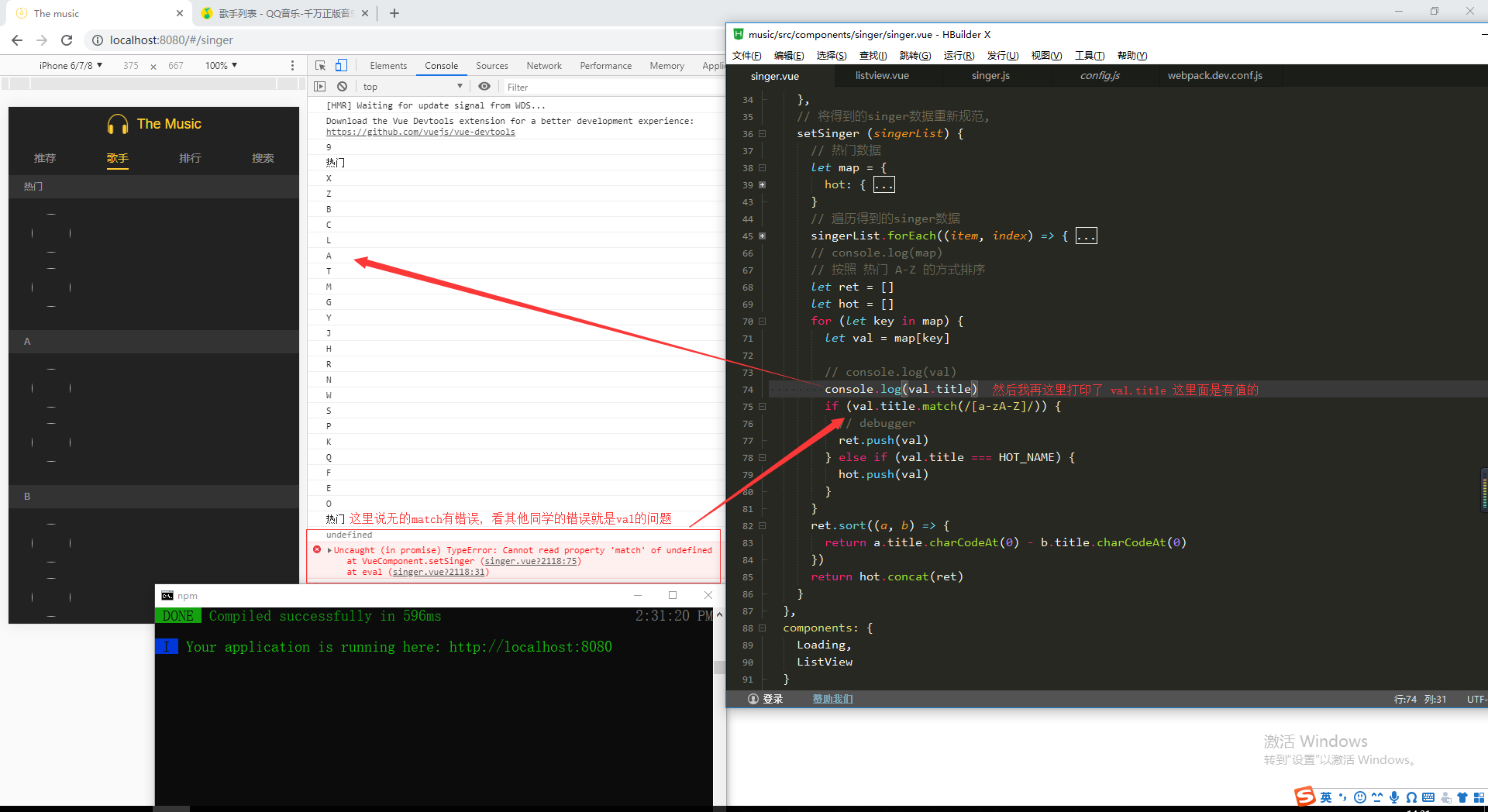Switch to the listview.vue editor tab
The height and width of the screenshot is (812, 1488).
pyautogui.click(x=882, y=76)
